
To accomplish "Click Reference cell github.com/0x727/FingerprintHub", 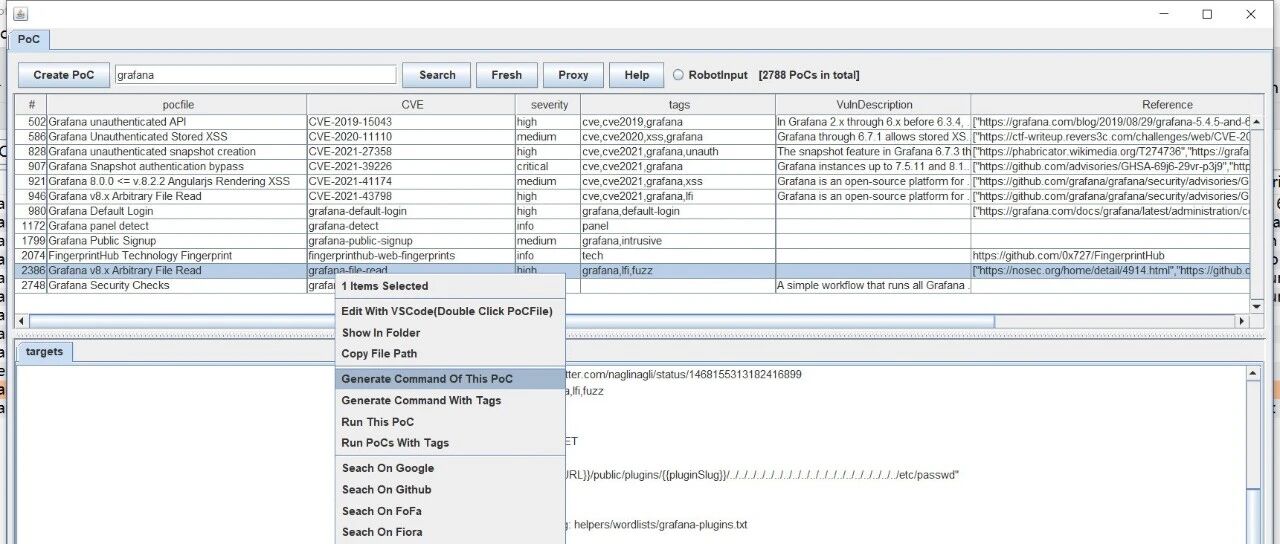I will click(x=1111, y=256).
